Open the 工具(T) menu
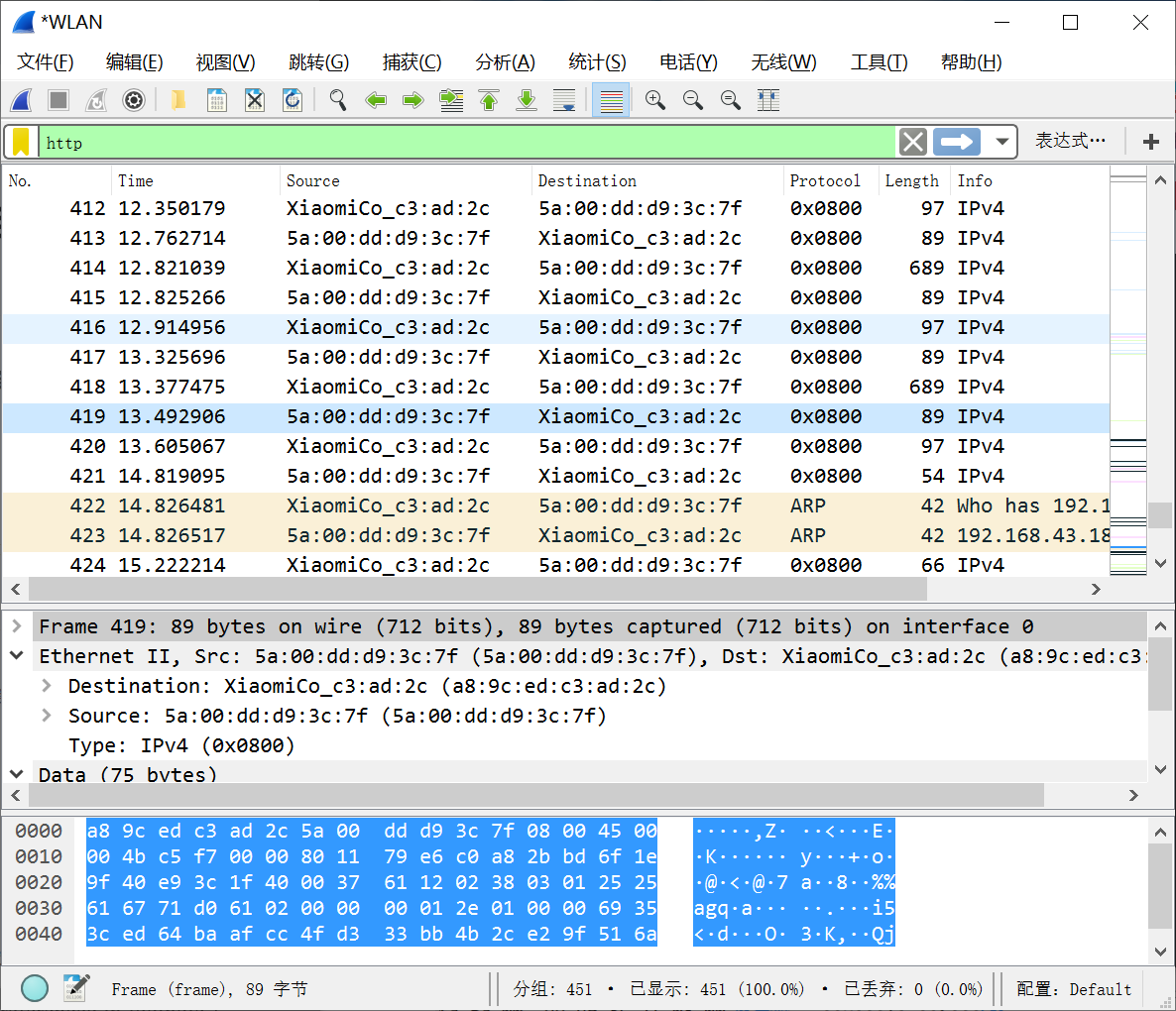The height and width of the screenshot is (1011, 1176). click(879, 62)
